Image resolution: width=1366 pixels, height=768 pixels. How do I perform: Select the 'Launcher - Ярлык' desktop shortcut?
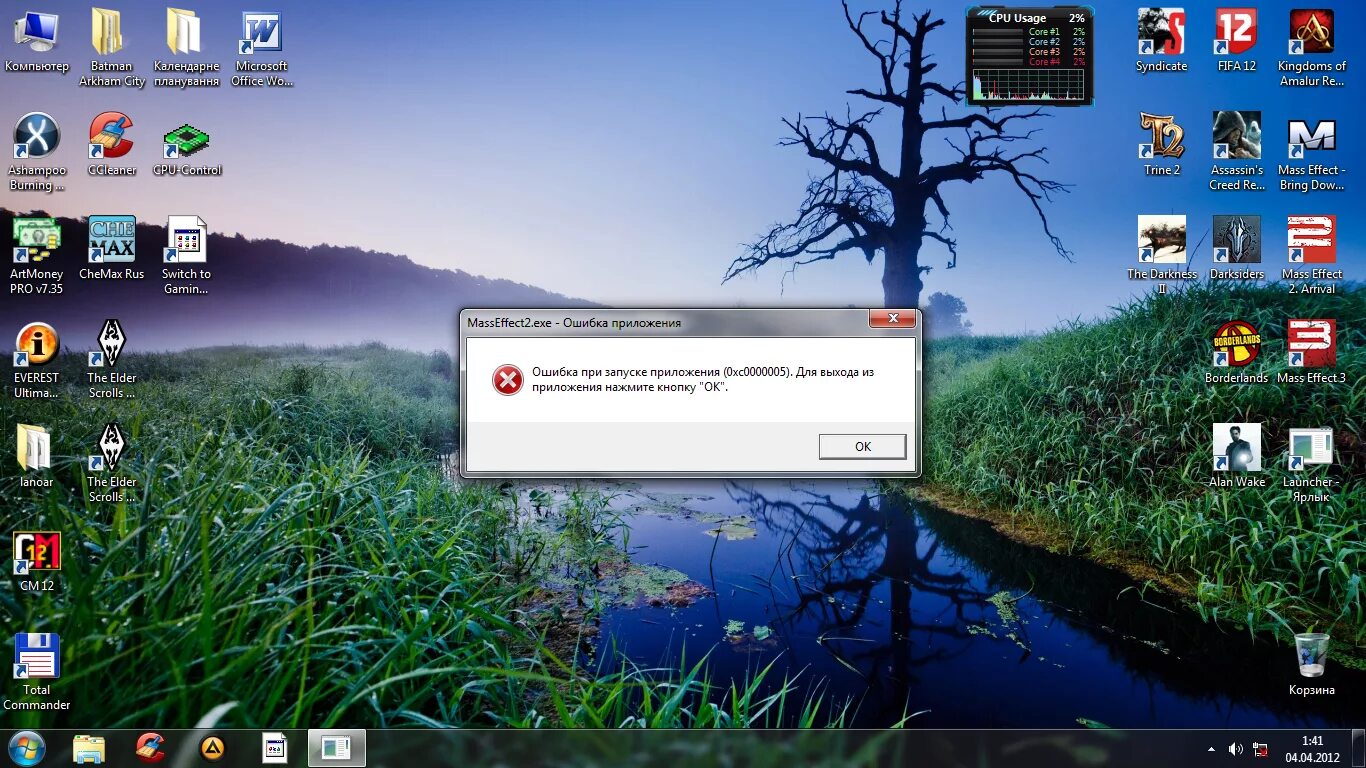click(x=1312, y=464)
